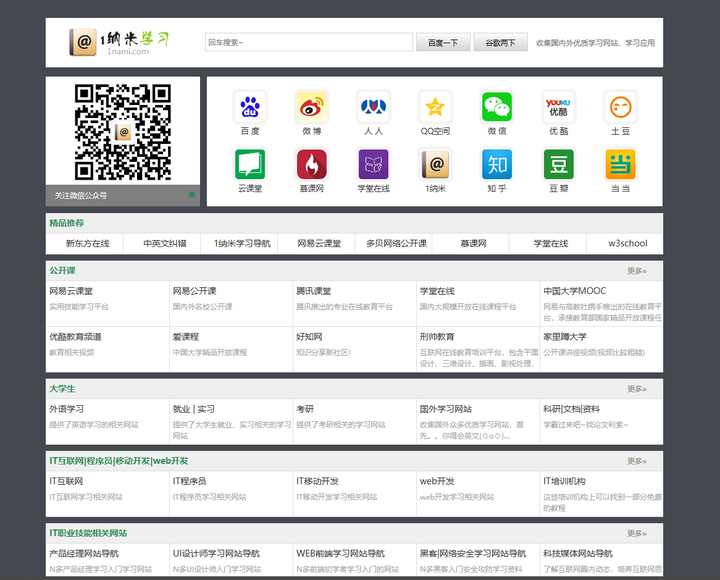Open the WEB前端学习网站导航 link
The width and height of the screenshot is (720, 580).
(x=340, y=553)
